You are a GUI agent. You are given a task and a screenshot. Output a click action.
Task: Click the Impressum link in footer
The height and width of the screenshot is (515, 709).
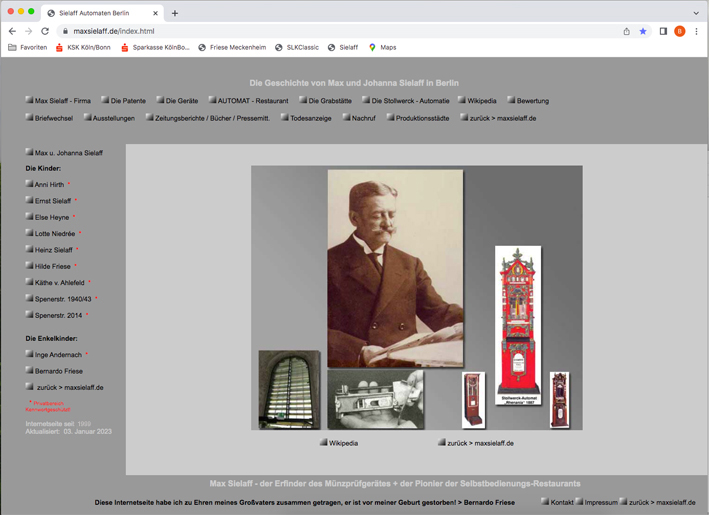600,502
